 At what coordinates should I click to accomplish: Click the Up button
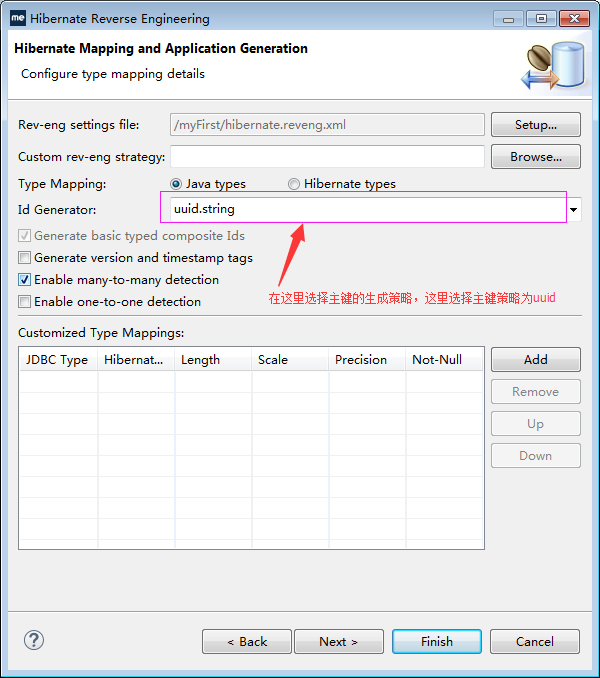(x=536, y=423)
